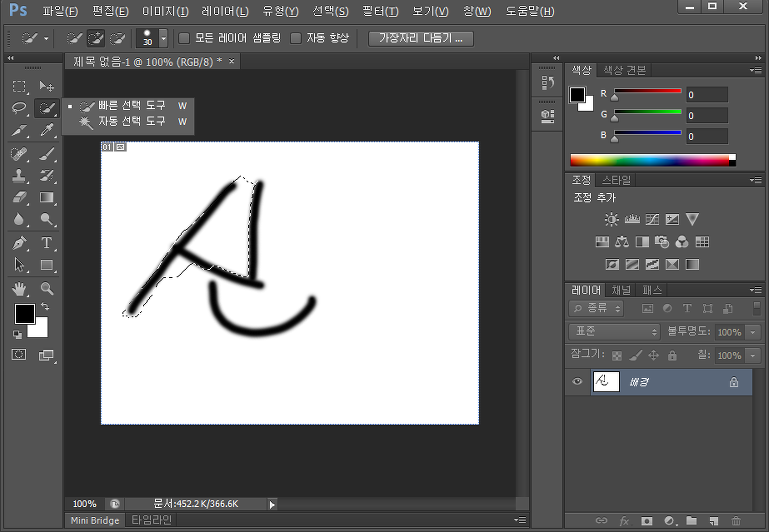Toggle pixel layer filter
This screenshot has width=769, height=532.
(647, 308)
